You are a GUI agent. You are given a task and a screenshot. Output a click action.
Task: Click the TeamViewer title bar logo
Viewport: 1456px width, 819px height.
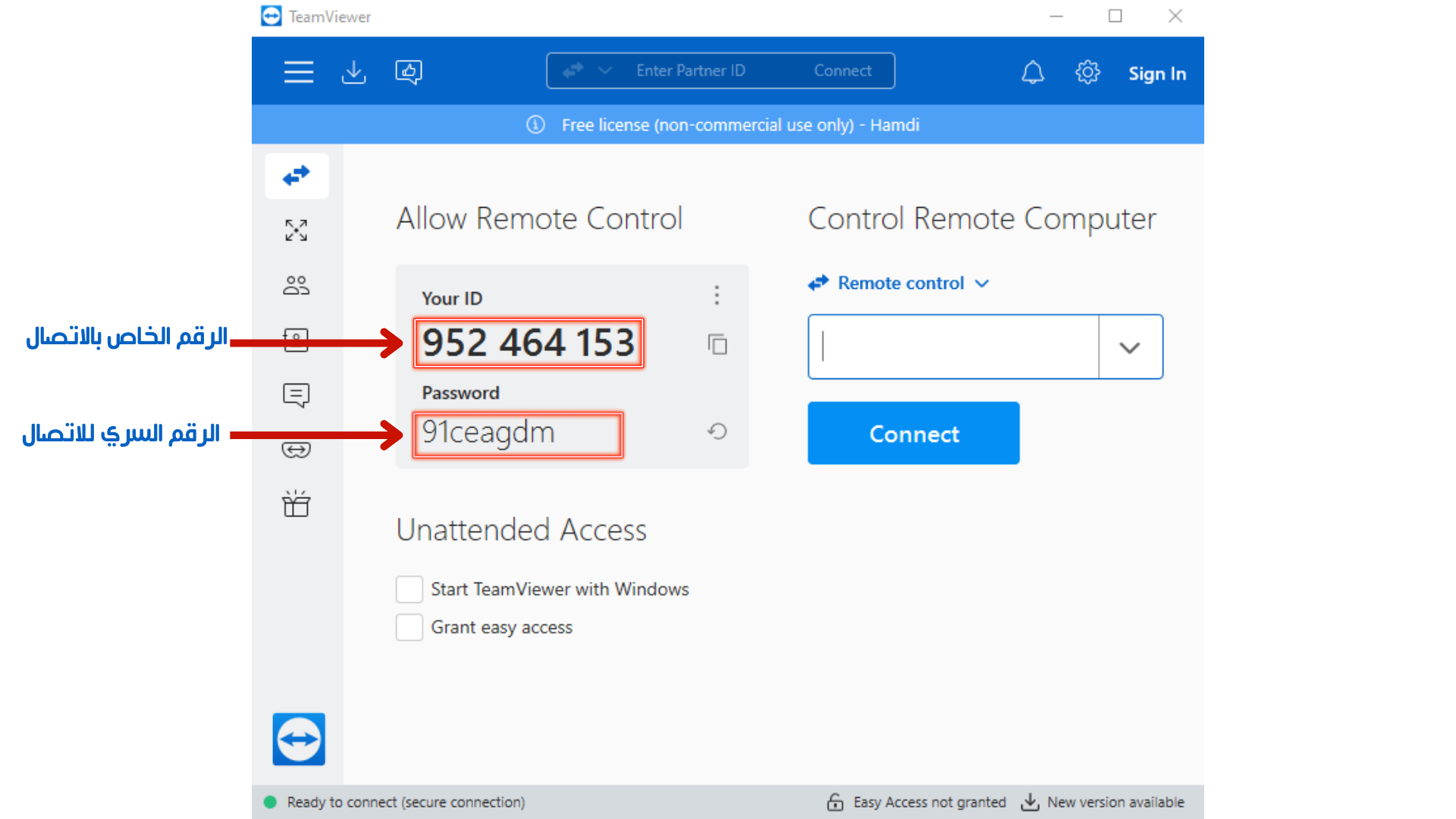pyautogui.click(x=271, y=16)
